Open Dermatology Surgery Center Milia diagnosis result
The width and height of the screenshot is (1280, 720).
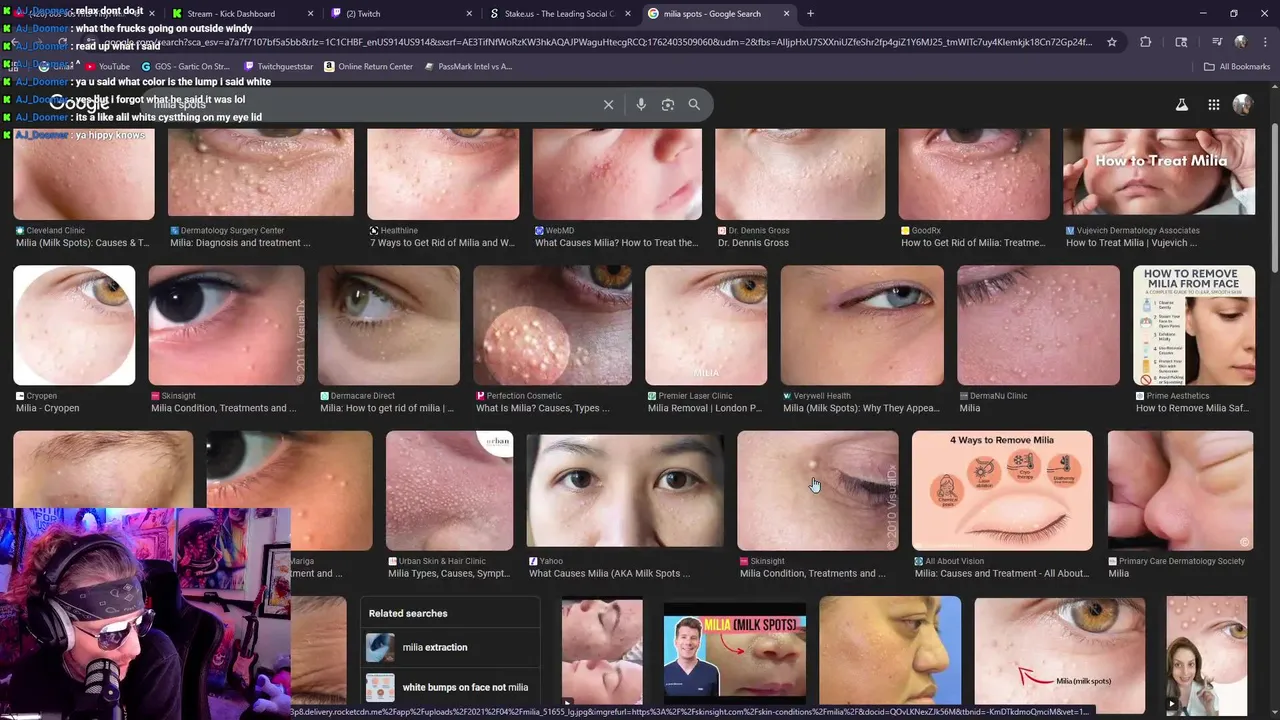[240, 243]
